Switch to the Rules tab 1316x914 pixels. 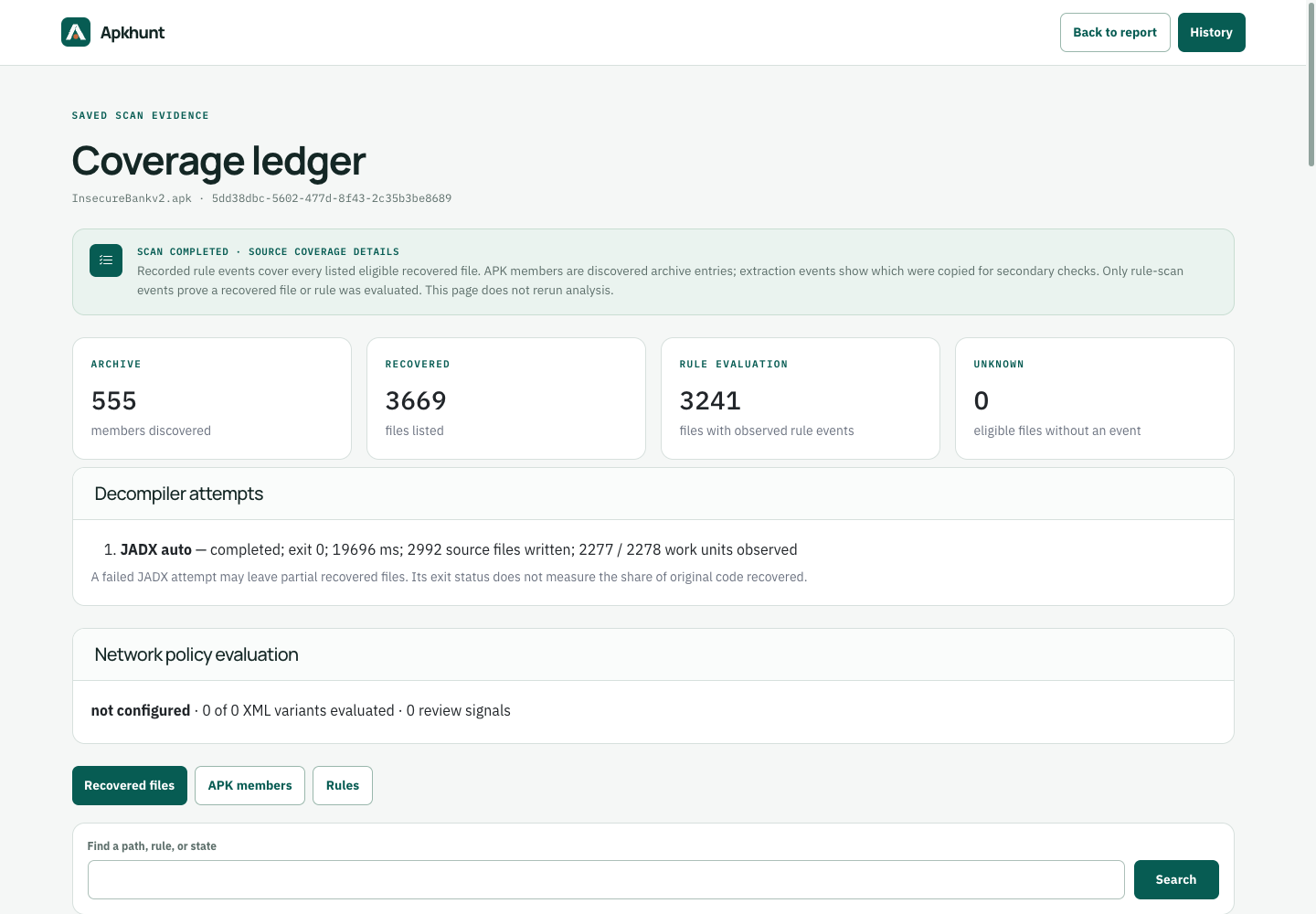(343, 785)
